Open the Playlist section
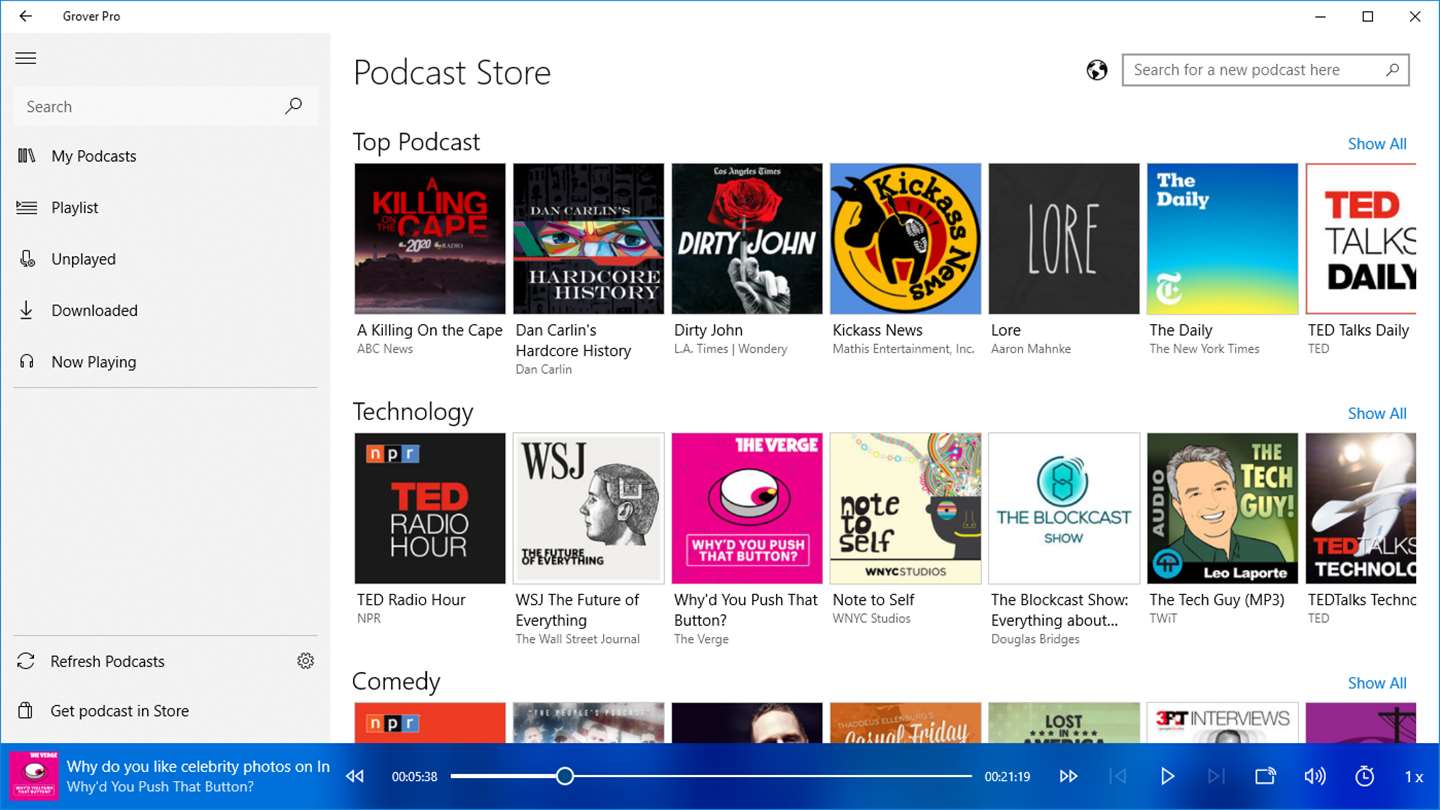Viewport: 1440px width, 810px height. coord(166,207)
